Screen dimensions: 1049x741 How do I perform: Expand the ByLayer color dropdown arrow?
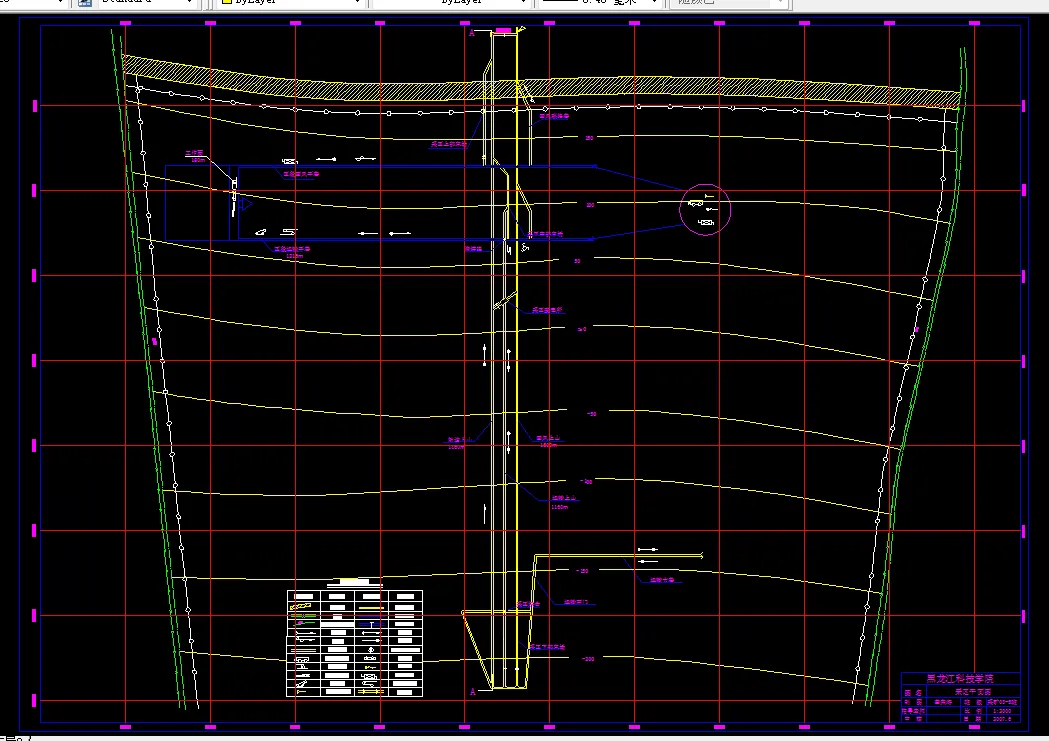[357, 3]
